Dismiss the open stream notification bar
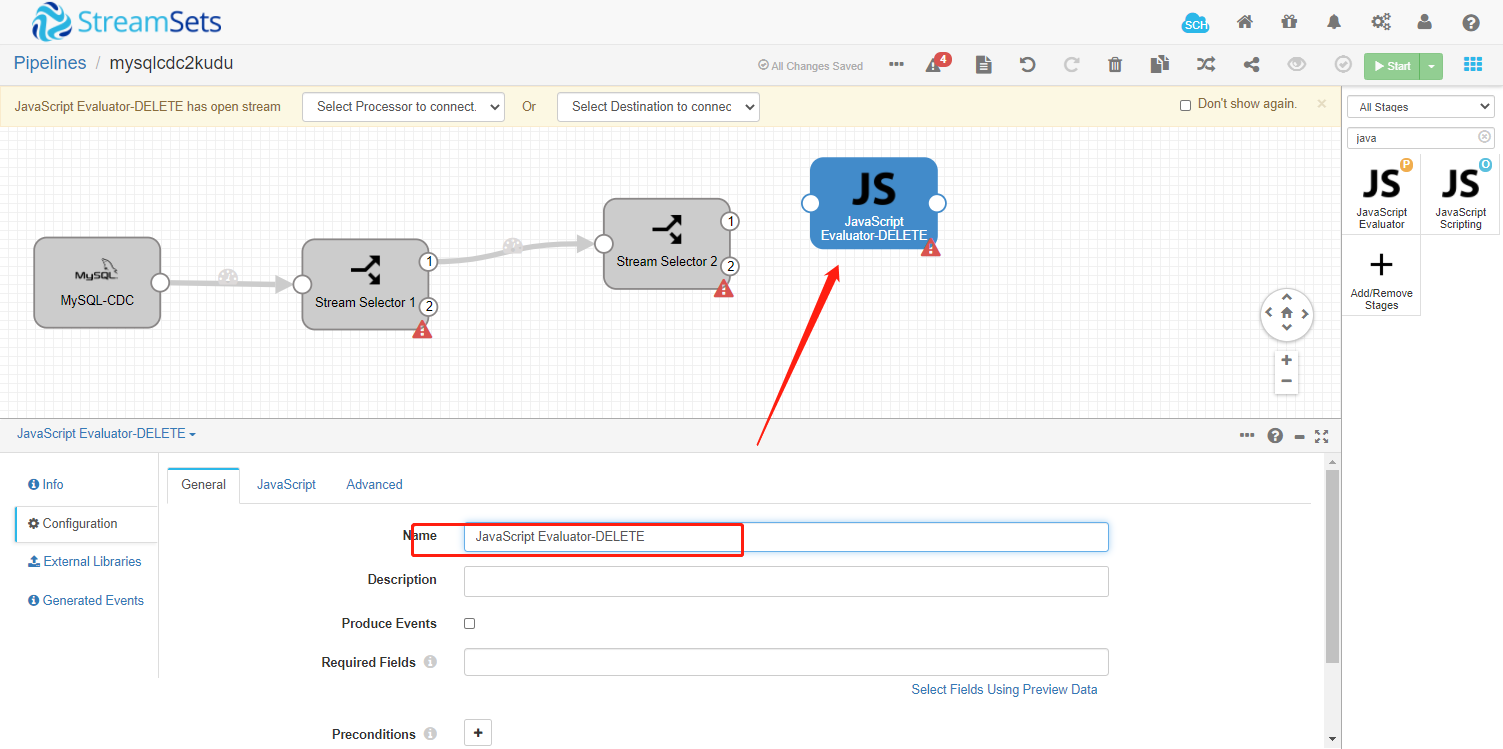 pos(1321,103)
